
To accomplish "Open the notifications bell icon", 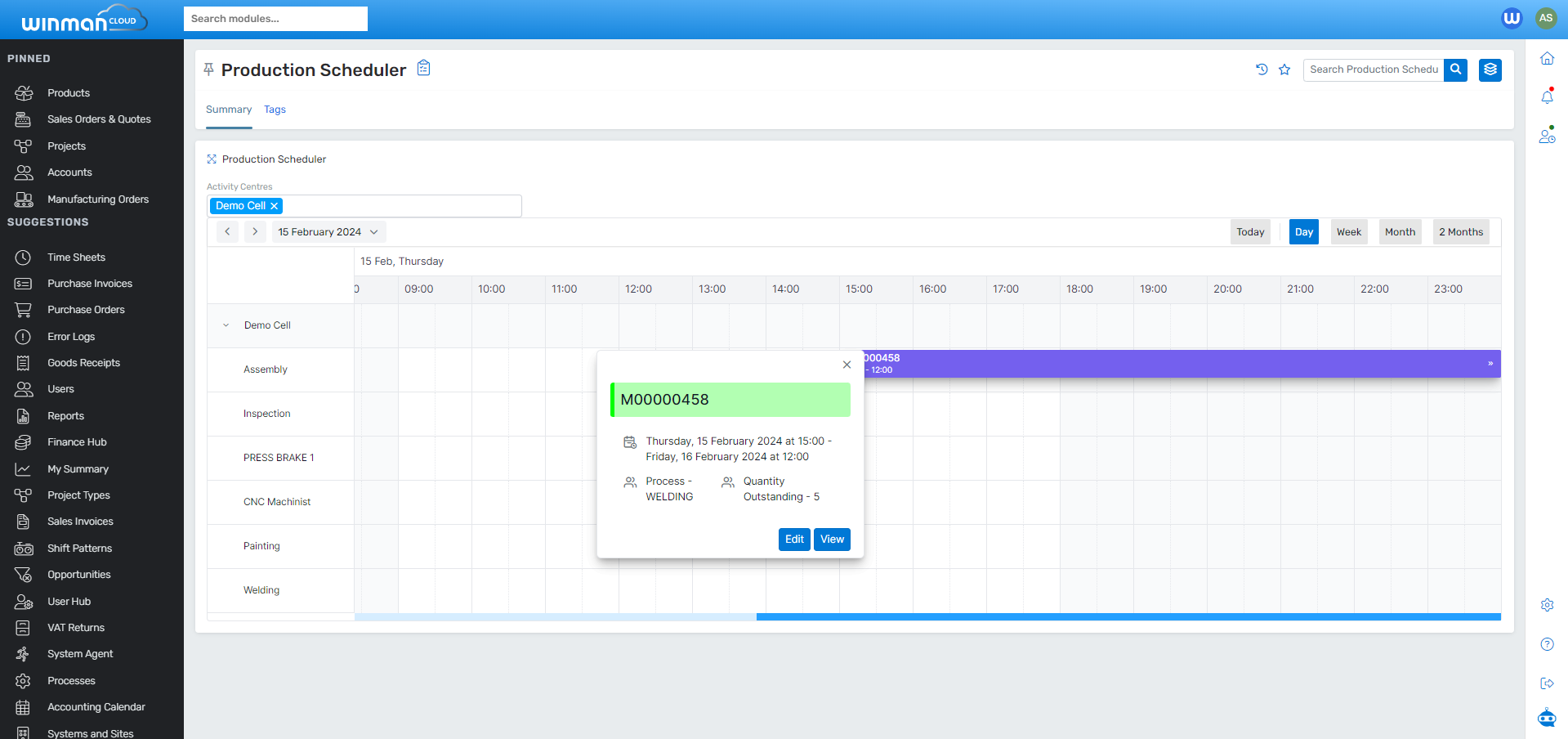I will point(1547,96).
